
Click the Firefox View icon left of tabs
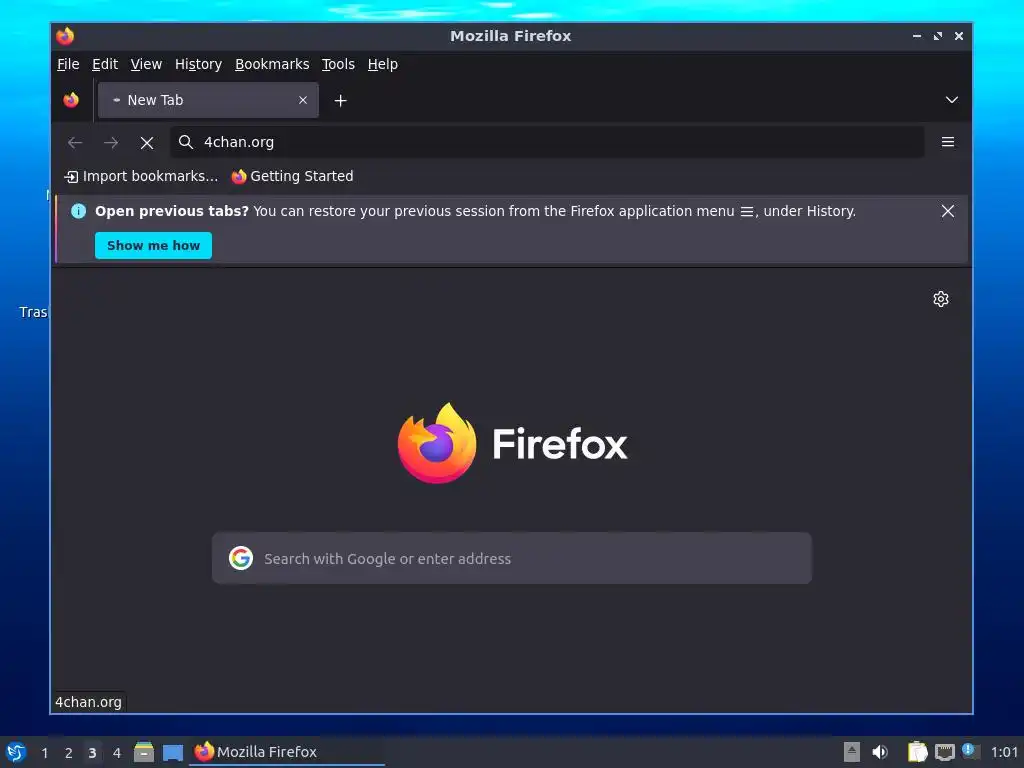click(x=71, y=100)
